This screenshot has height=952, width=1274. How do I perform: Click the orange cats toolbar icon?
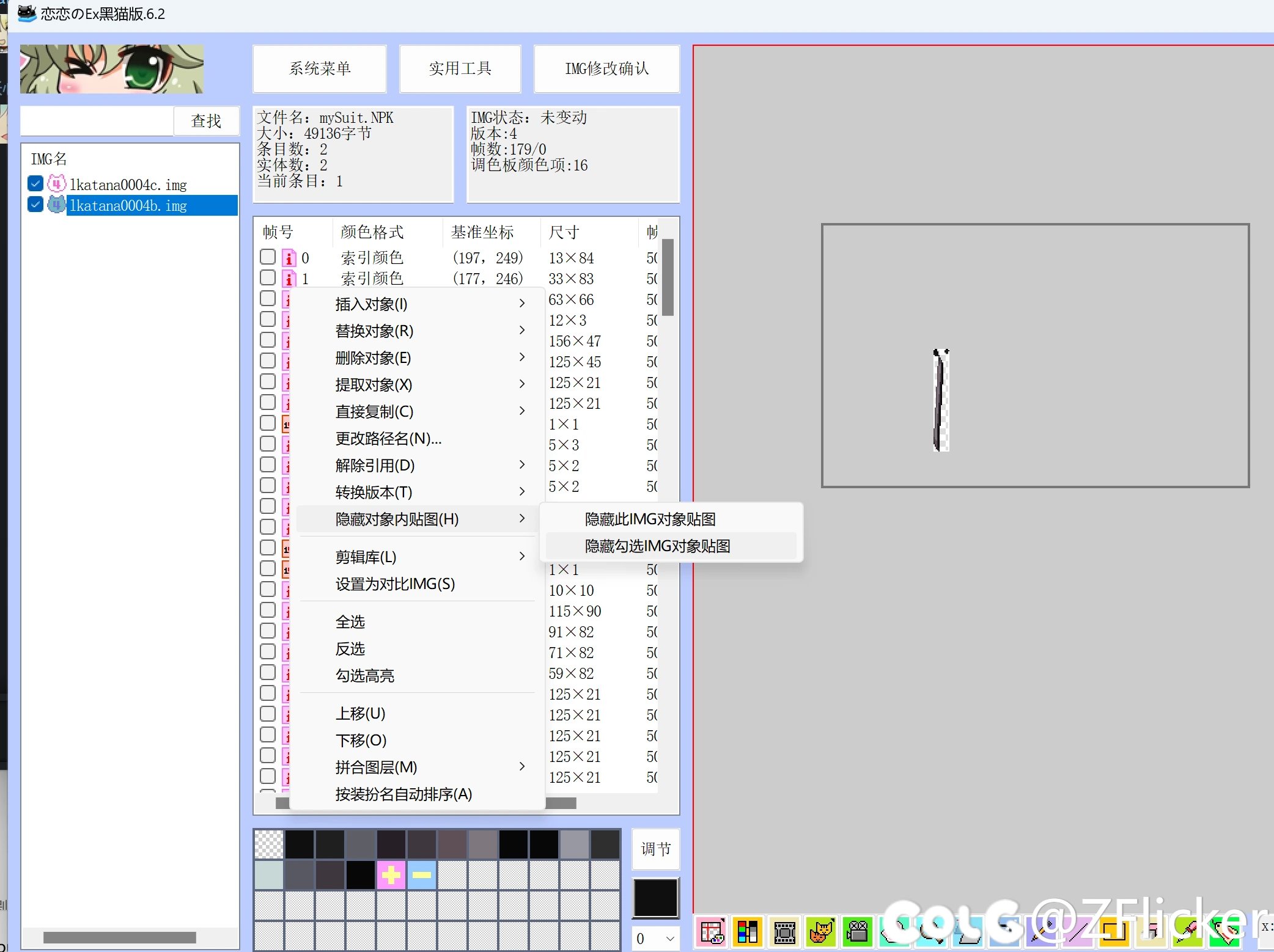(821, 932)
